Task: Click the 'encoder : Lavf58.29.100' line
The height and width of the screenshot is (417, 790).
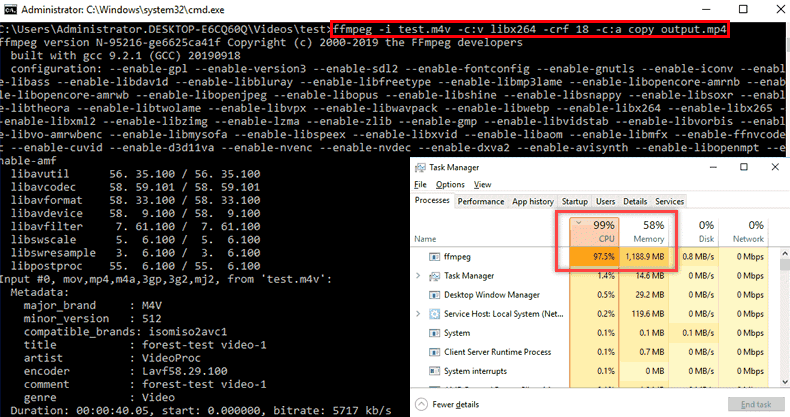Action: click(125, 371)
